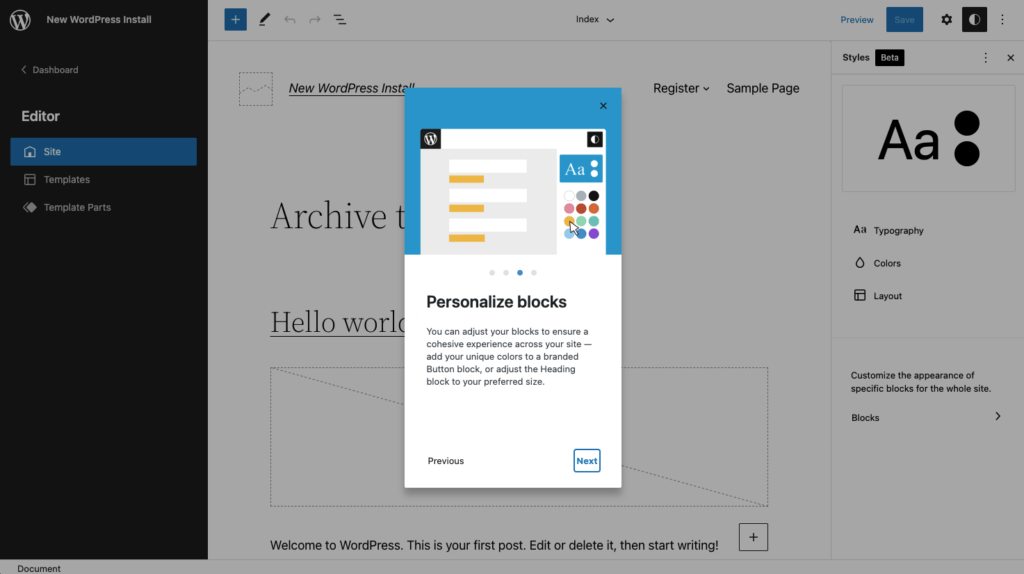Click the New WordPress Install site title in the page header

pos(351,88)
